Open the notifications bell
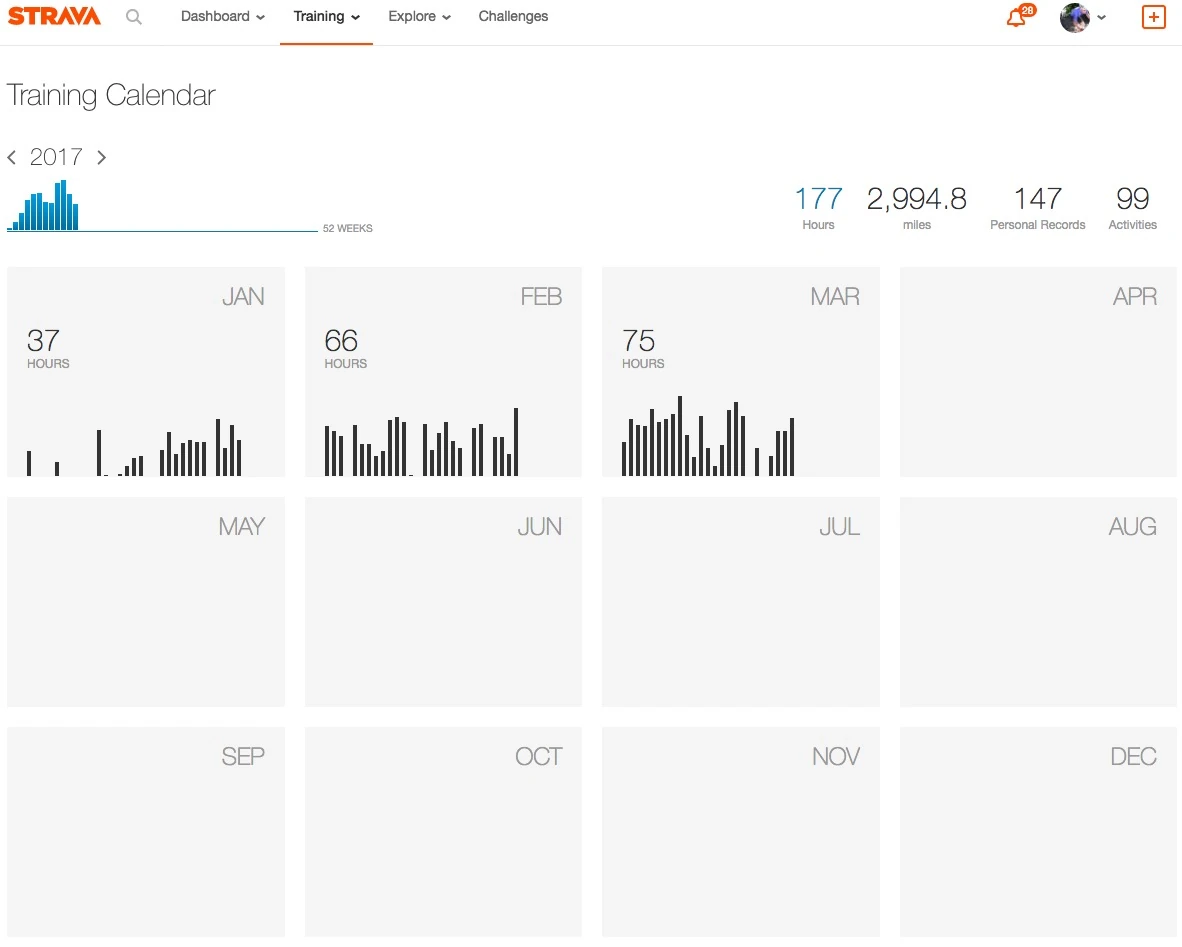Screen dimensions: 1182x947 [1016, 18]
